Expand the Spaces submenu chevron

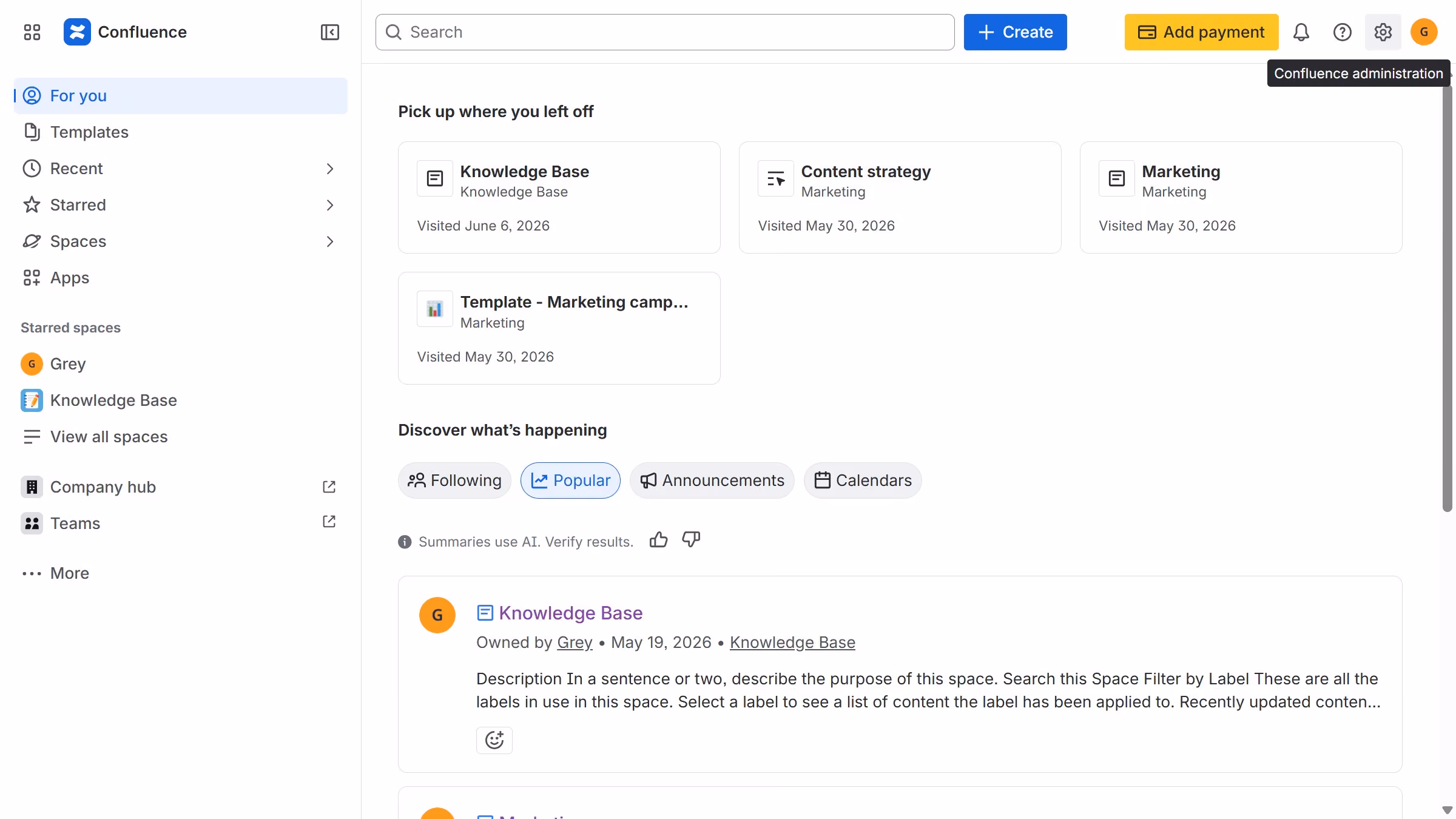(329, 241)
